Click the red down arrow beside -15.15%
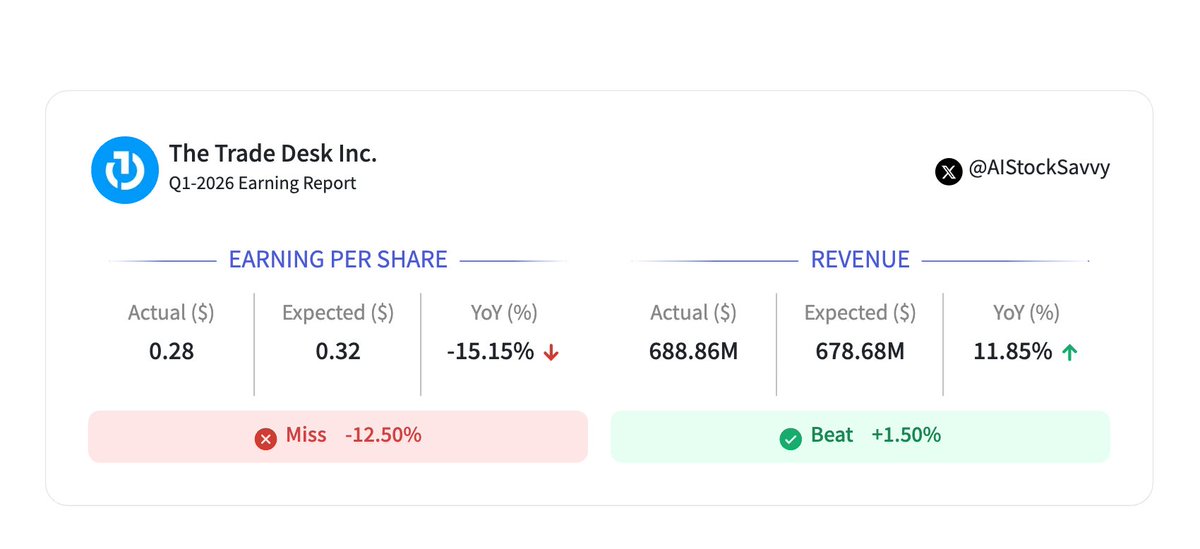Screen dimensions: 1200x549 coord(551,352)
